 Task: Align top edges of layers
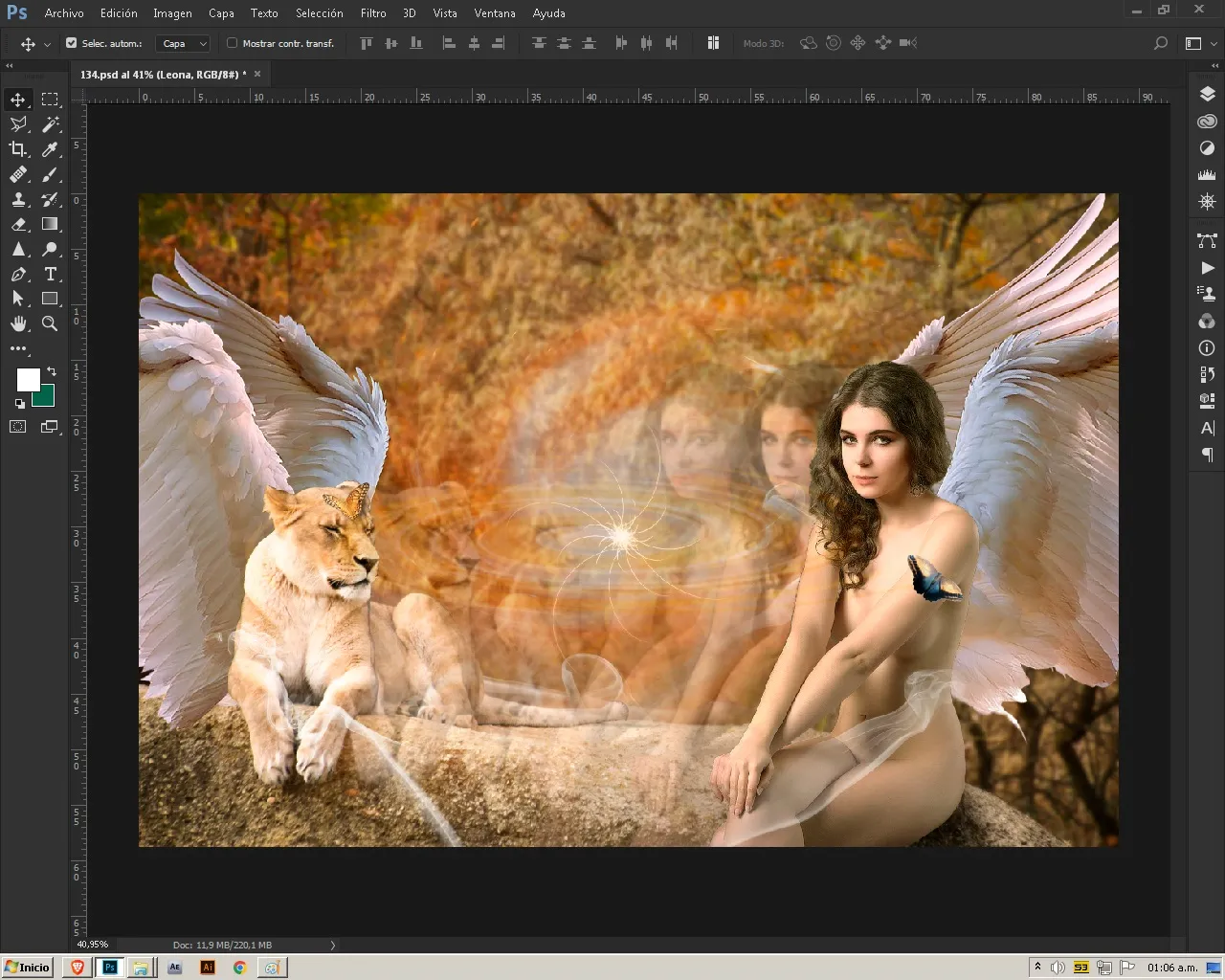click(366, 43)
